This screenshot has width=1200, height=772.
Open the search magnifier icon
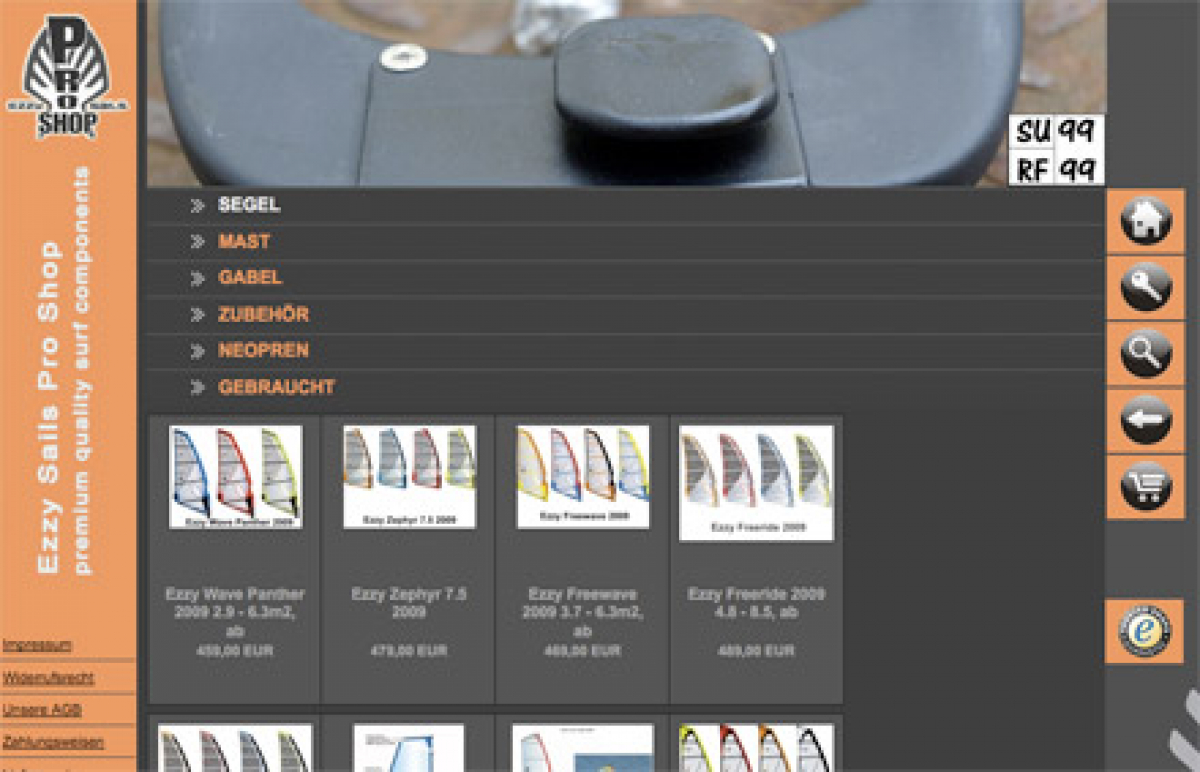pyautogui.click(x=1146, y=354)
